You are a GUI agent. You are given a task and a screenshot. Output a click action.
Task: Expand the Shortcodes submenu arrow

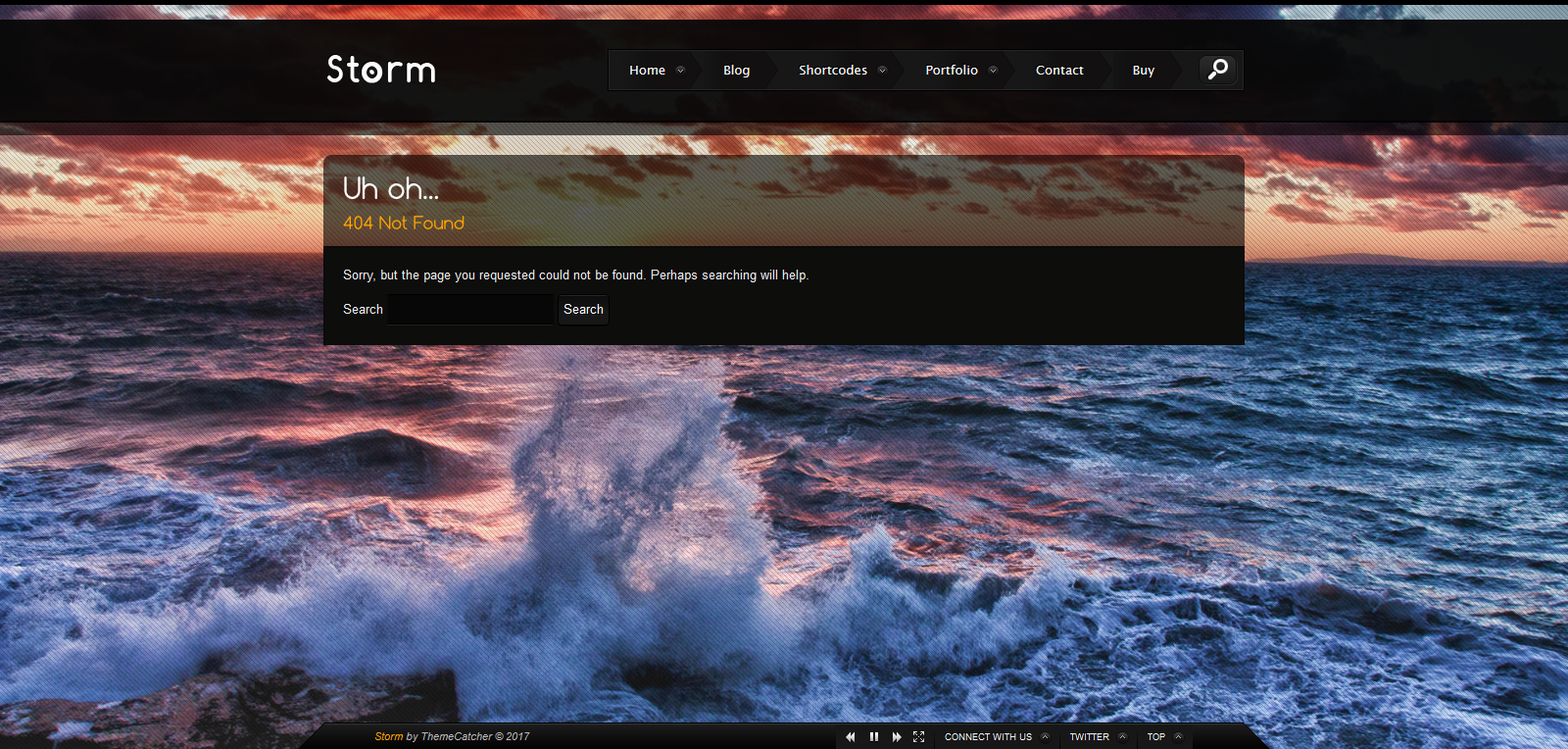coord(882,70)
